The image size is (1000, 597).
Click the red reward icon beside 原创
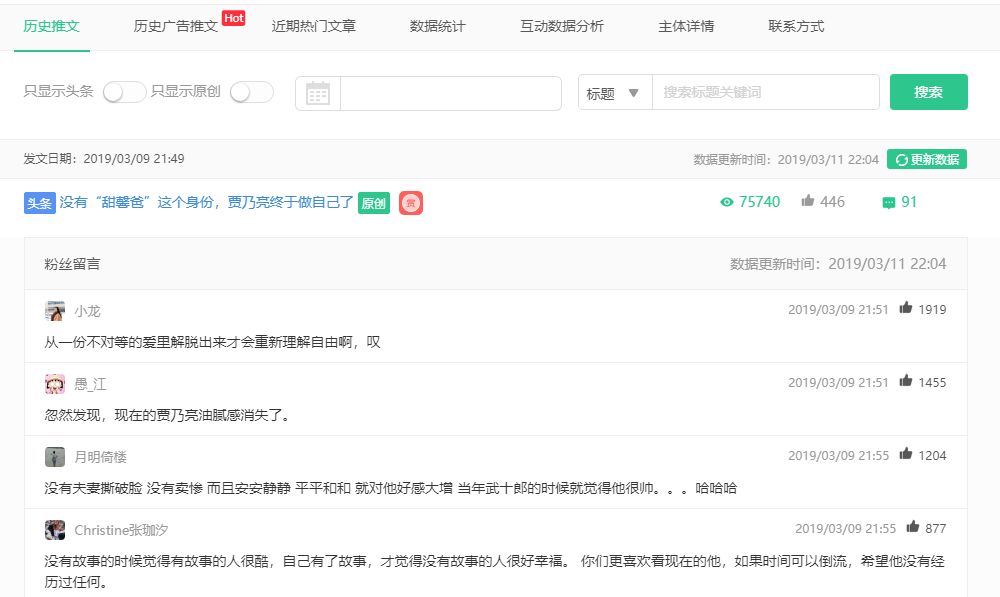point(410,203)
